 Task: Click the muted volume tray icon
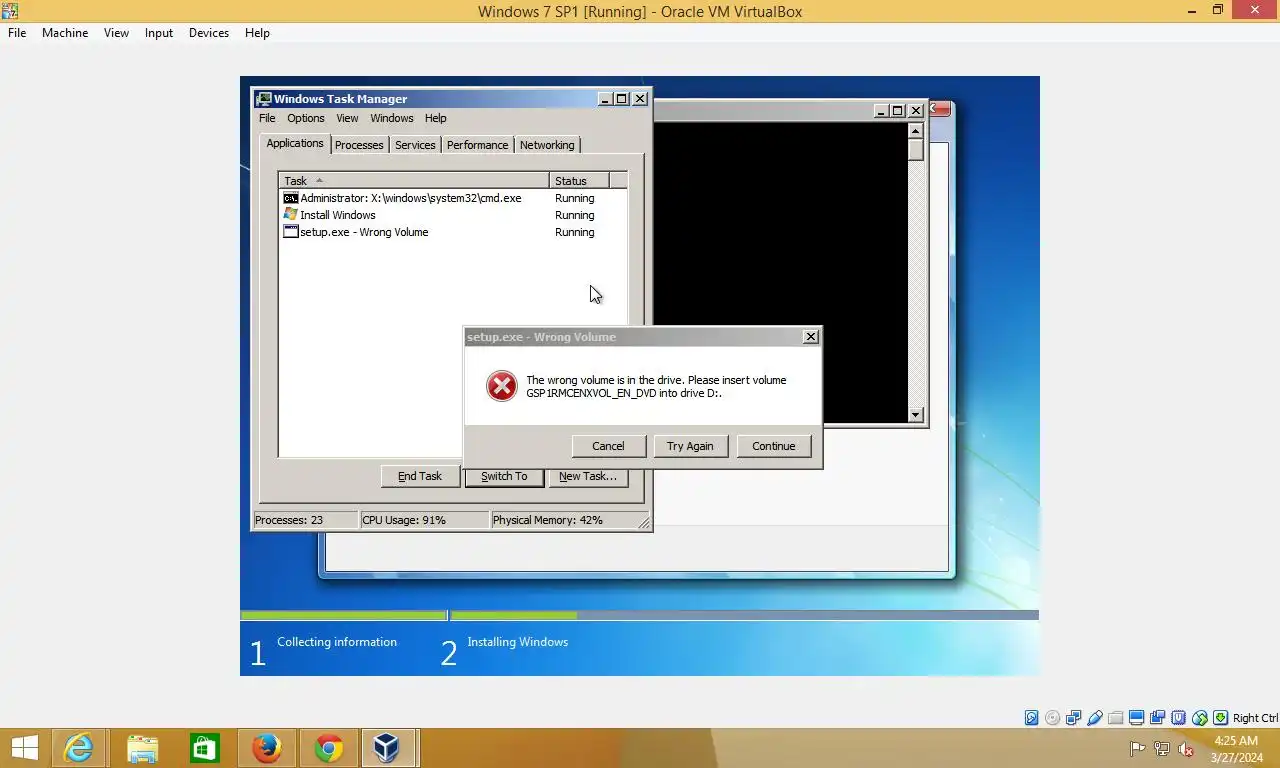click(1186, 748)
